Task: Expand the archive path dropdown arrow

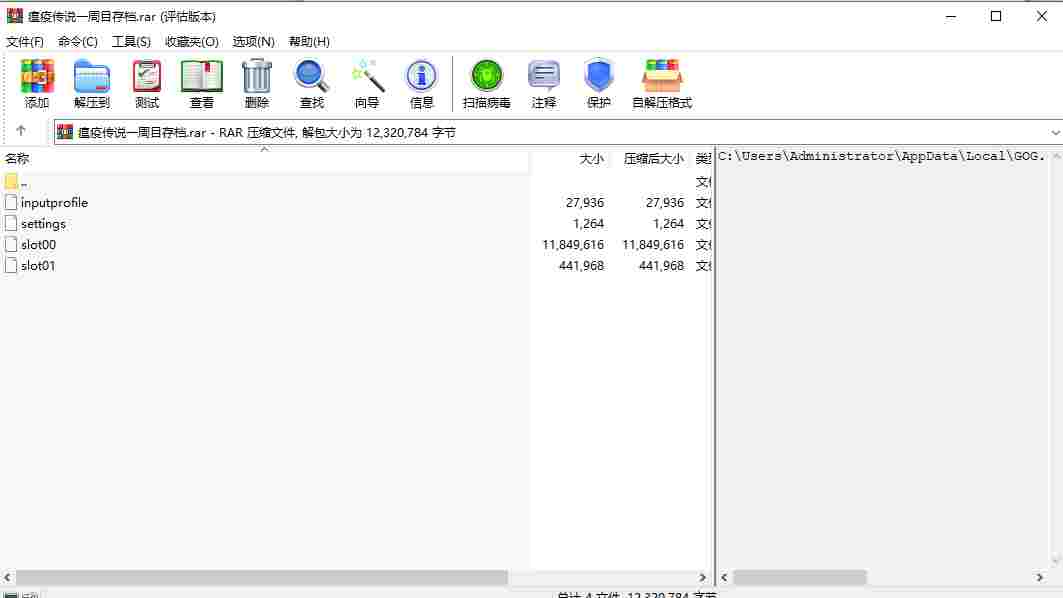Action: click(x=1055, y=132)
